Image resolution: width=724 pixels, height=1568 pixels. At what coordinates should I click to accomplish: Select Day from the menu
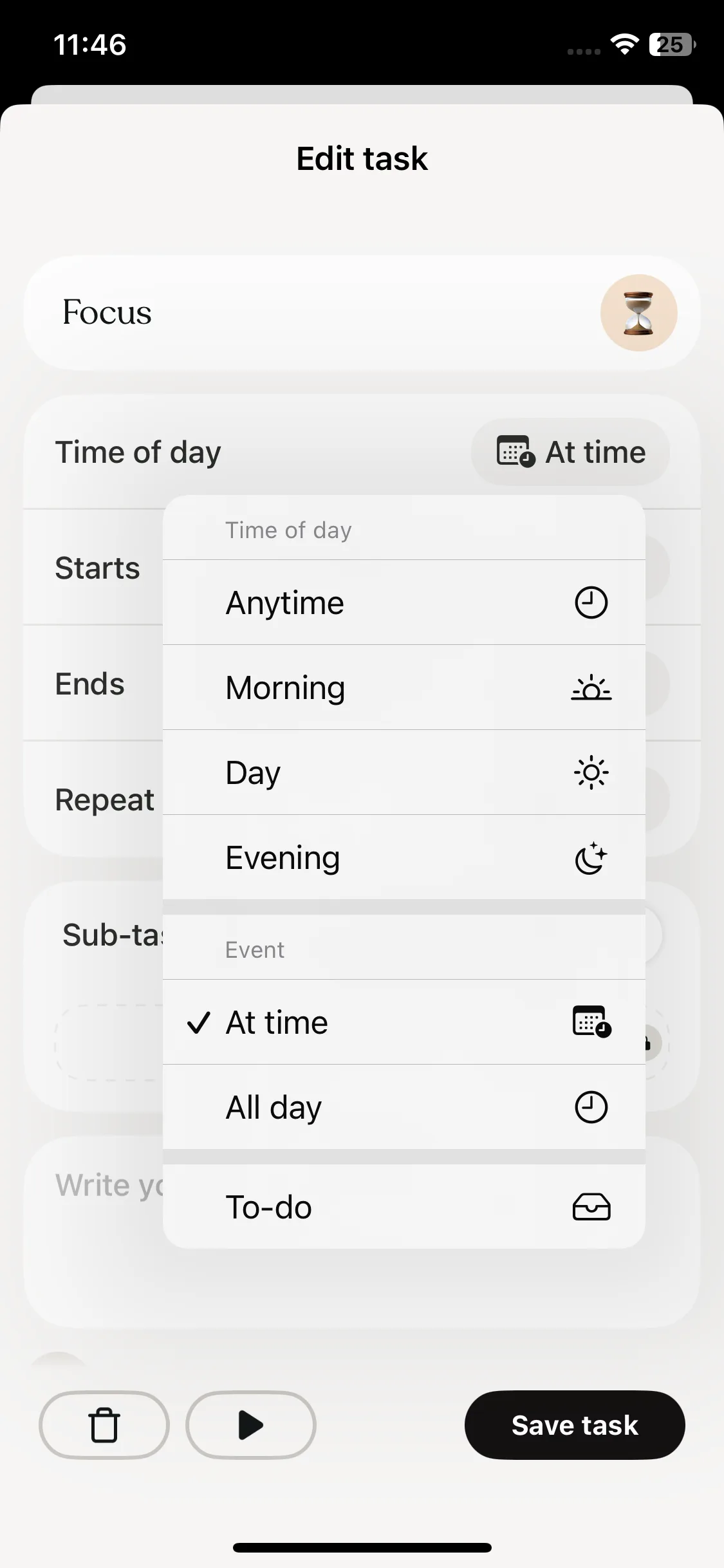[253, 772]
